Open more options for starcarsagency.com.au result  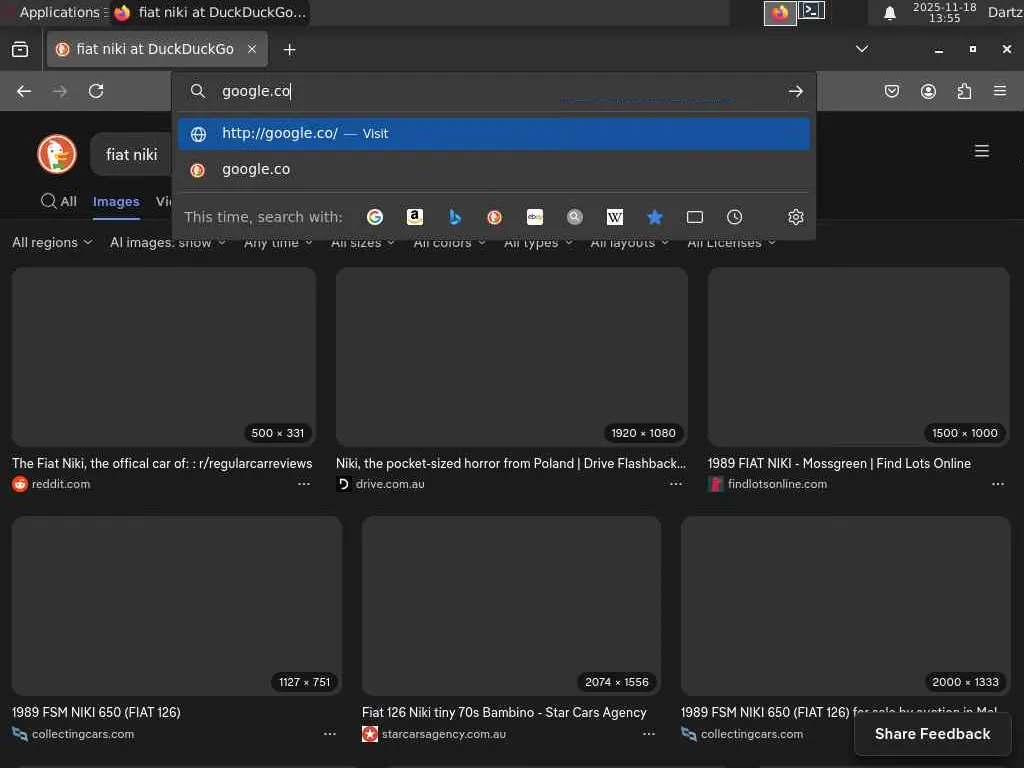(648, 734)
